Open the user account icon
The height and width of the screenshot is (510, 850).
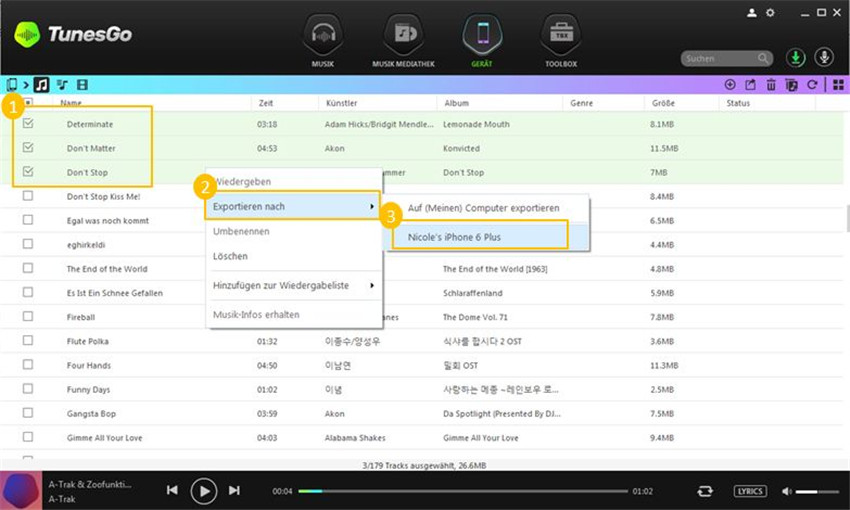751,12
